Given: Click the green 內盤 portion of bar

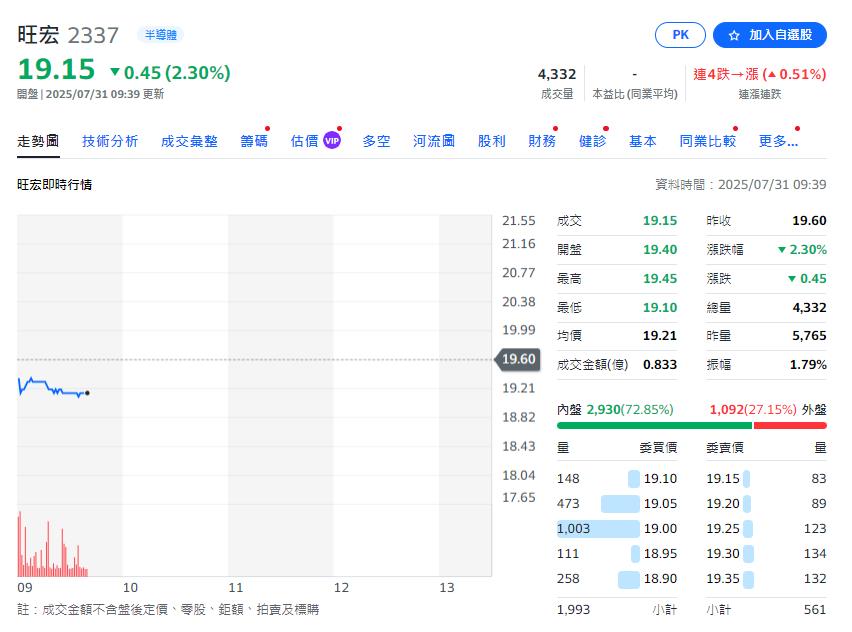Looking at the screenshot, I should click(654, 425).
